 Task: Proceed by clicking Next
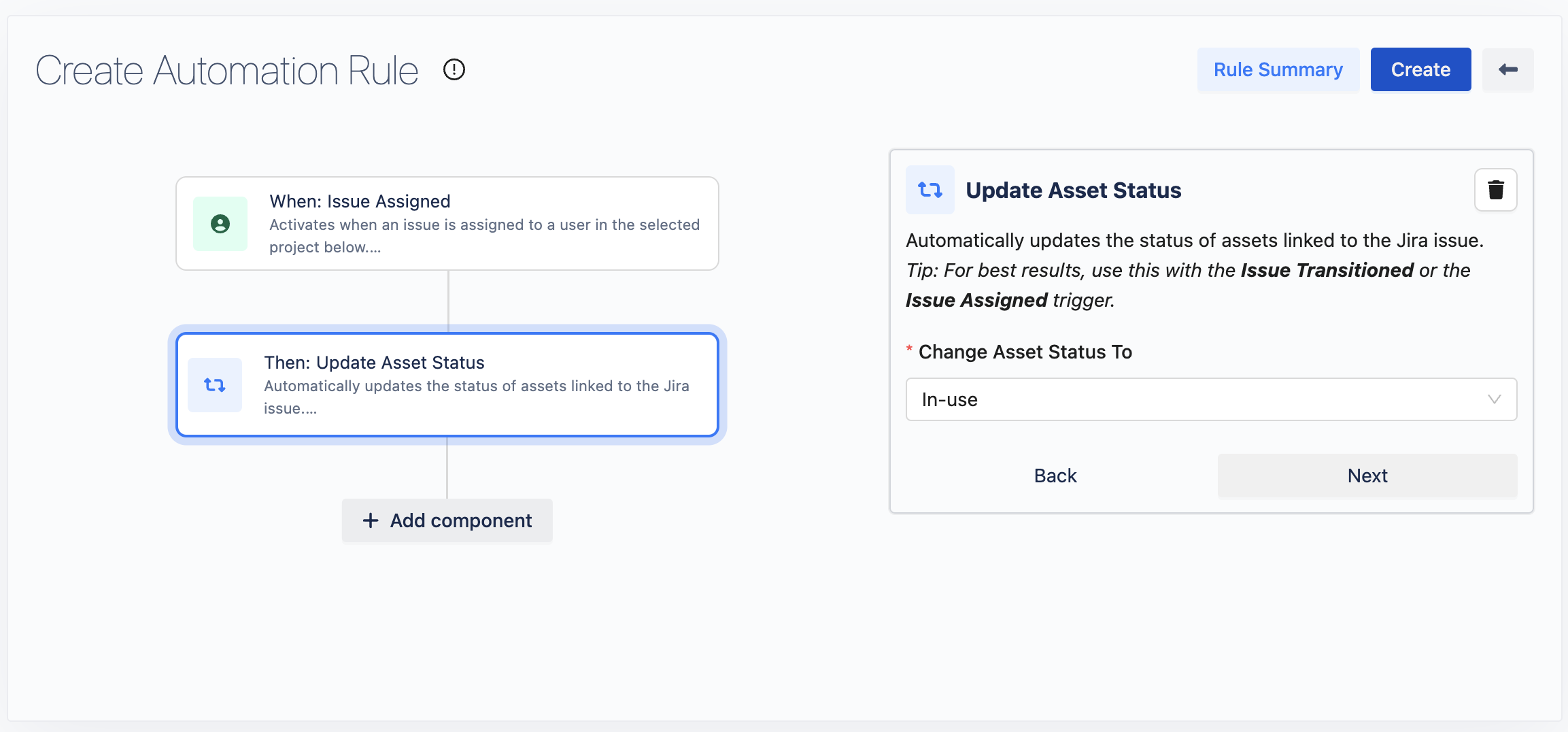tap(1367, 476)
